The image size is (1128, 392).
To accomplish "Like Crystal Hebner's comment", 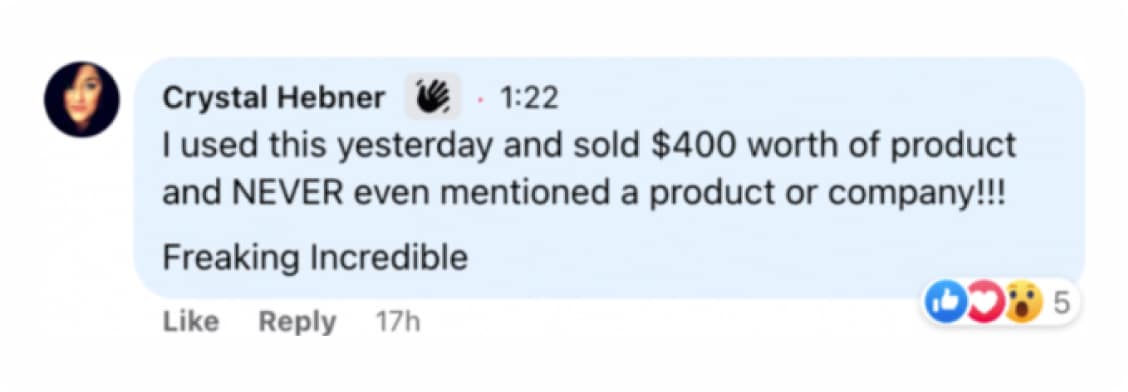I will click(191, 322).
